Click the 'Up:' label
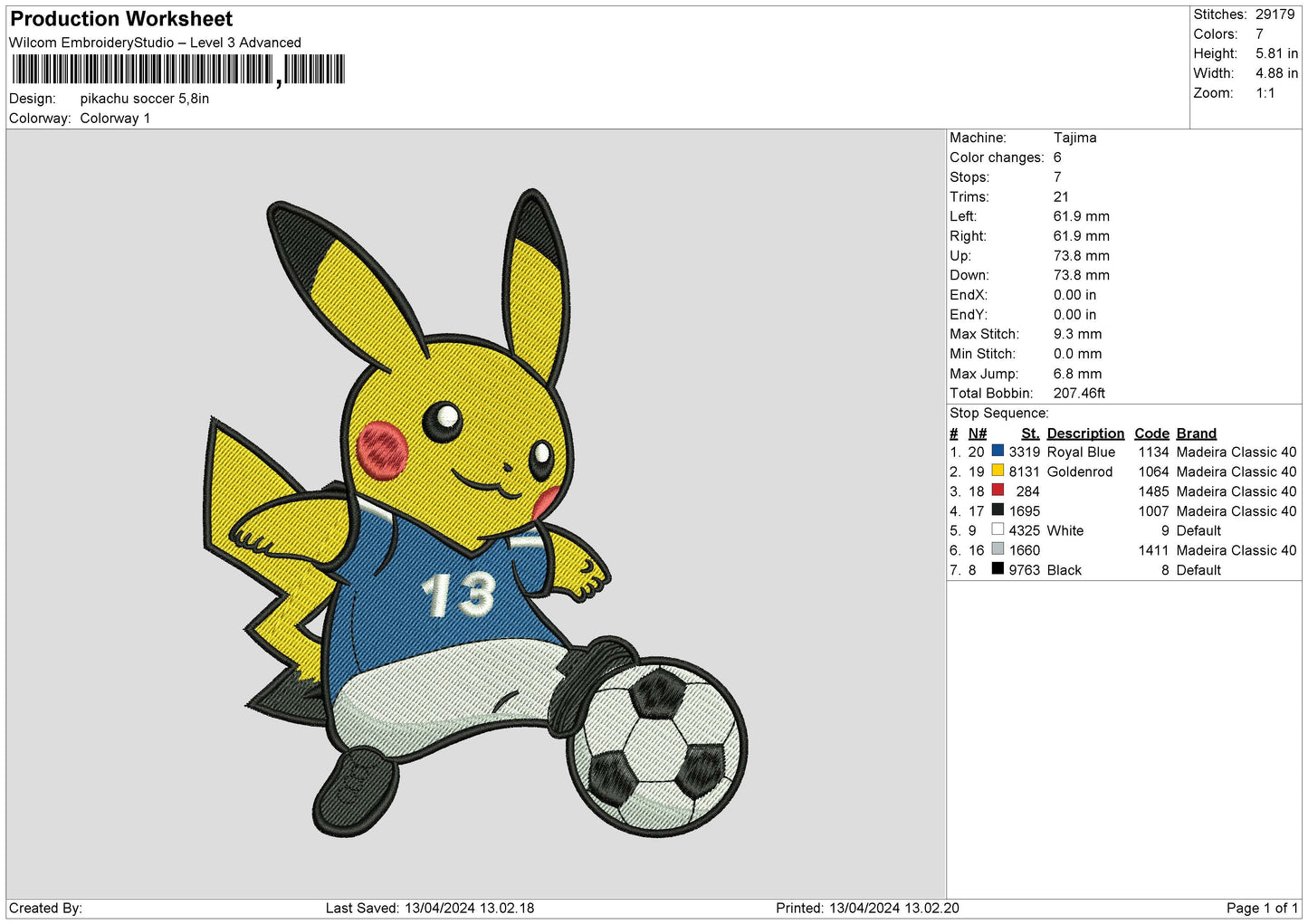Image resolution: width=1308 pixels, height=924 pixels. coord(960,256)
